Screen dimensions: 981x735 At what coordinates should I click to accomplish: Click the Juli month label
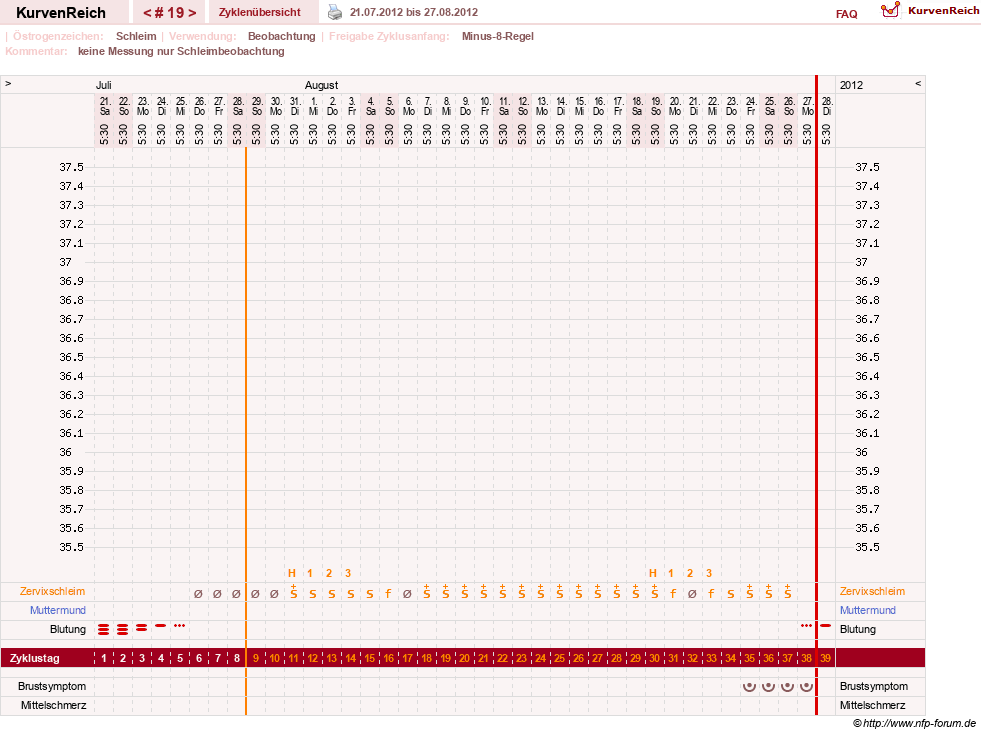[103, 85]
